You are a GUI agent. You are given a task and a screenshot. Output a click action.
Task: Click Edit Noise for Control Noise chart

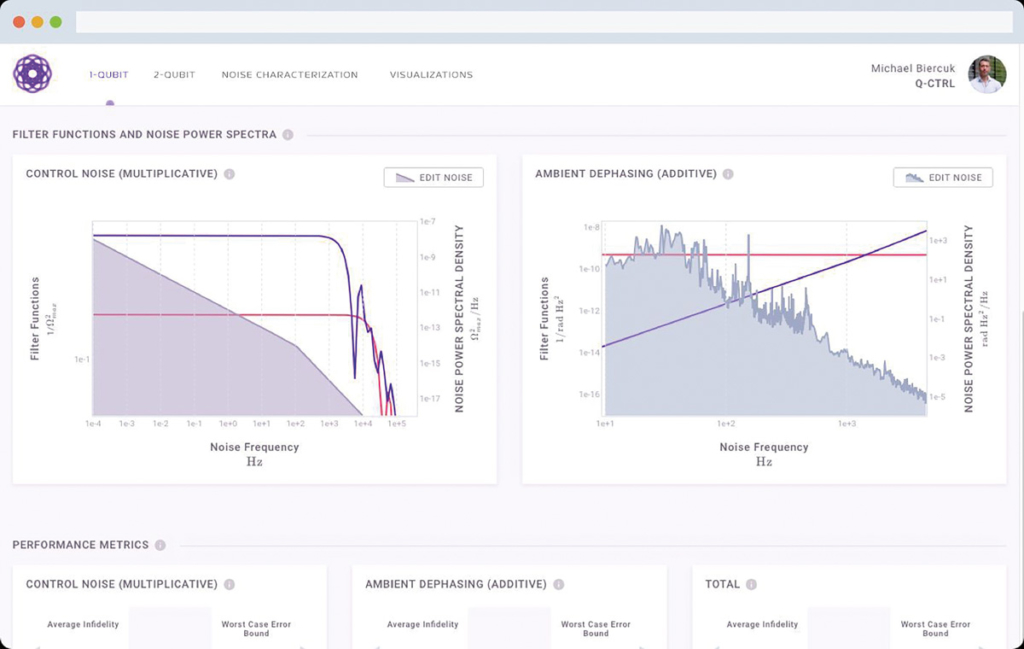[x=434, y=177]
